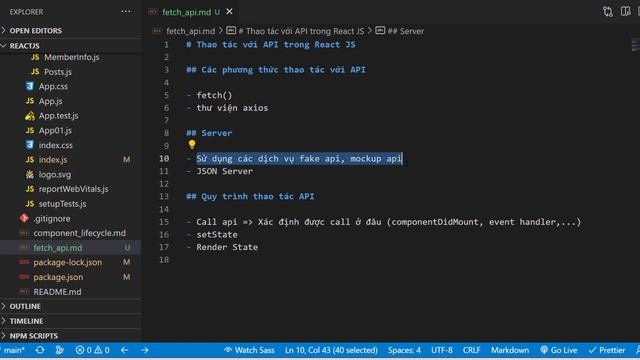The height and width of the screenshot is (360, 640).
Task: Click the EXPLORER panel title
Action: tap(27, 12)
